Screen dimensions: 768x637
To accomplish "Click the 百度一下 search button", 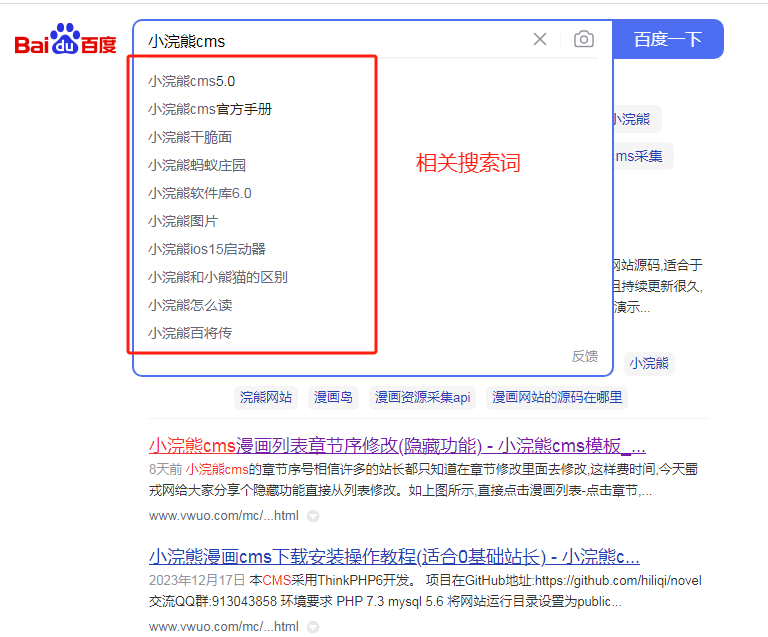I will [668, 39].
